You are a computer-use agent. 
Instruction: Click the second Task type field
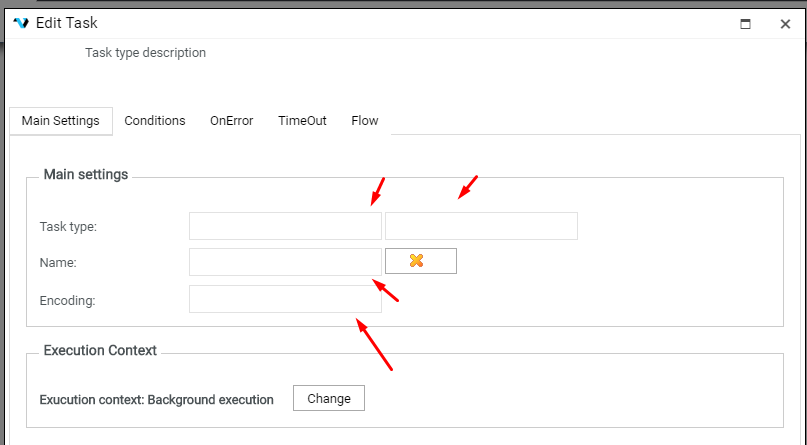(481, 226)
